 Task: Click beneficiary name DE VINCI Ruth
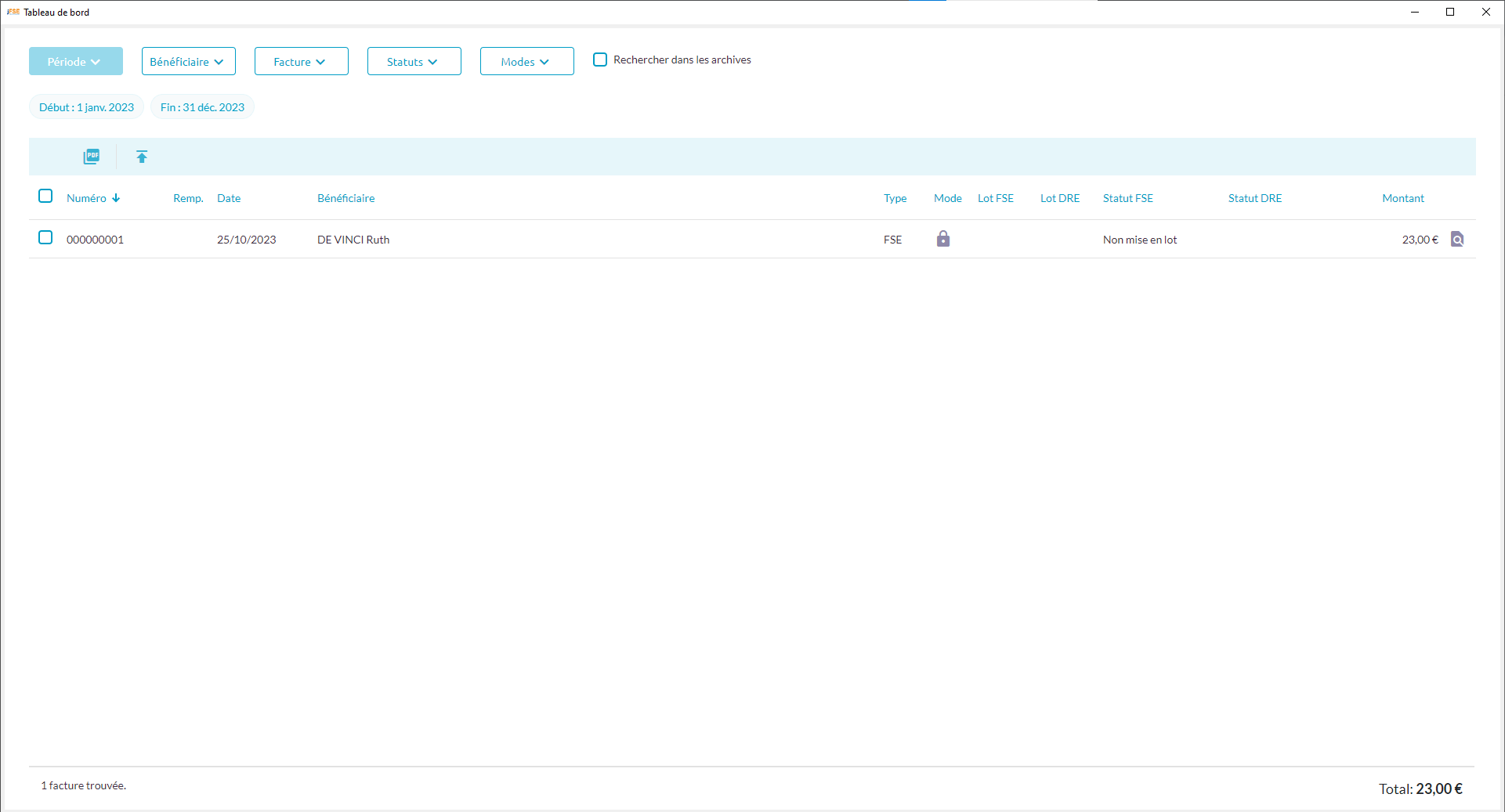[x=353, y=240]
